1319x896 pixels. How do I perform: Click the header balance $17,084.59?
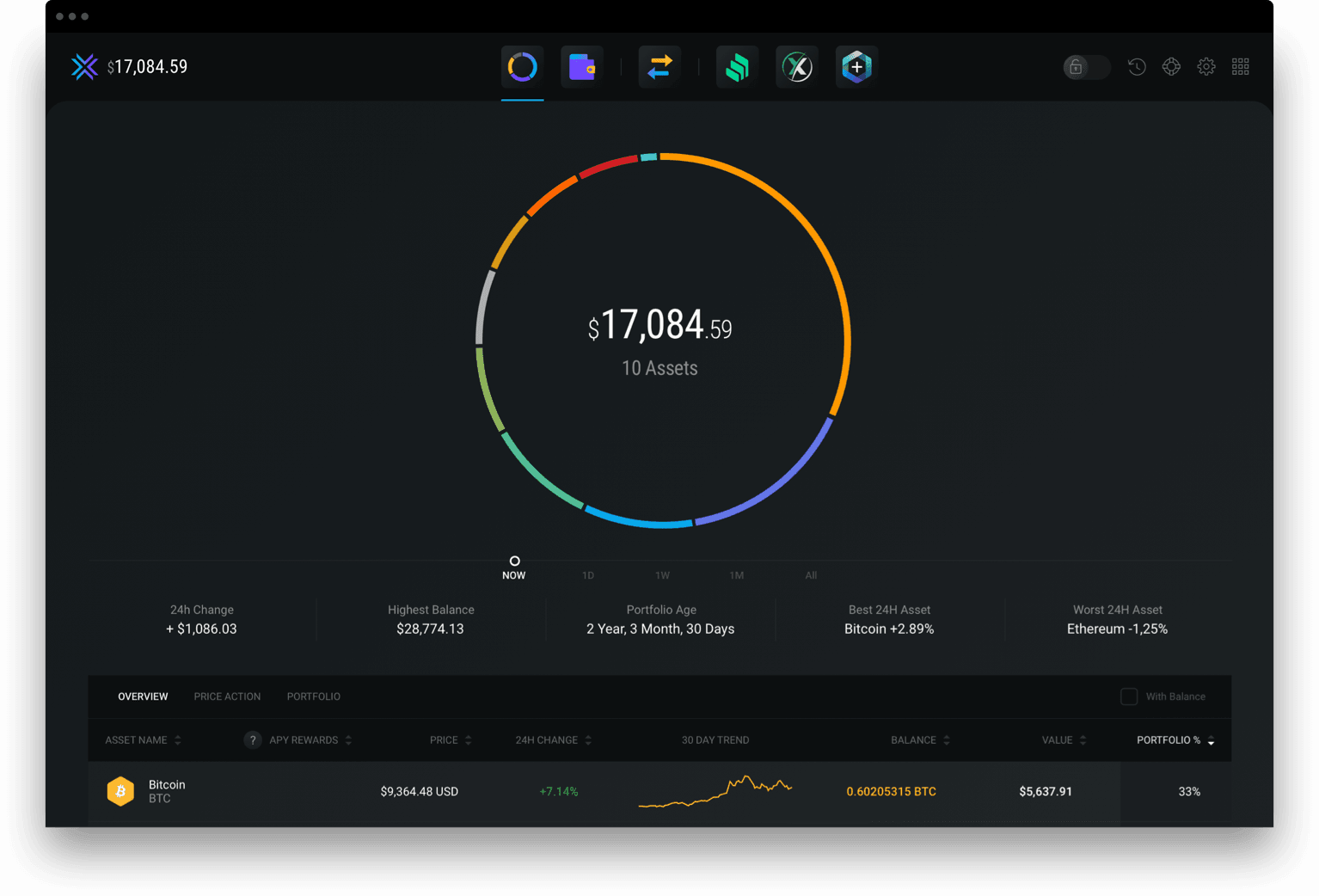[147, 66]
